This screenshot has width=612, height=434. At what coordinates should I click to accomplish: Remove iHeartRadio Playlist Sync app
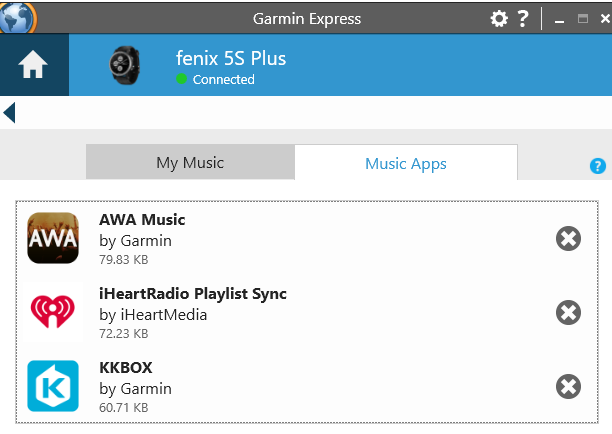(x=568, y=313)
